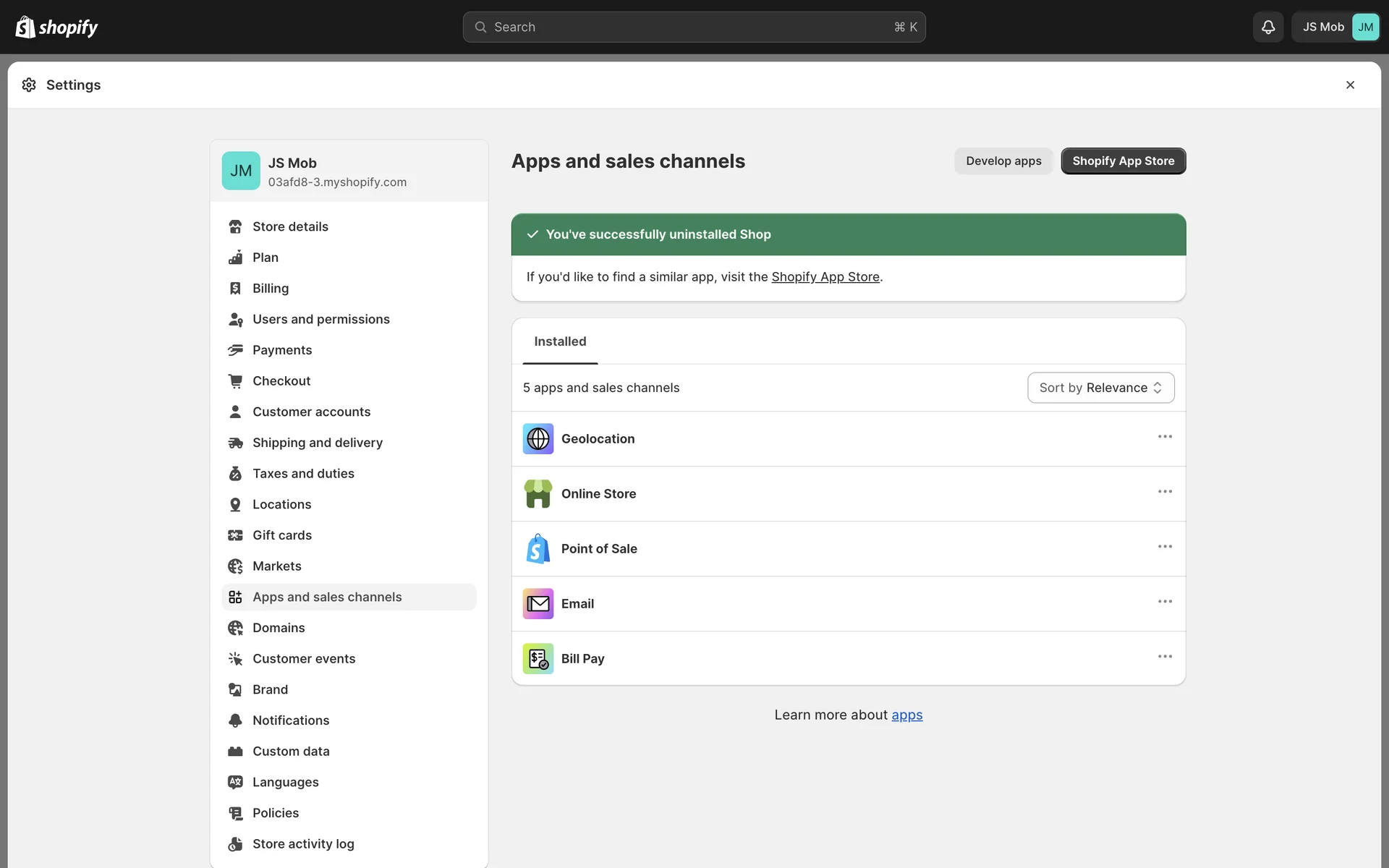Click the Geolocation app icon
This screenshot has width=1389, height=868.
pyautogui.click(x=538, y=439)
